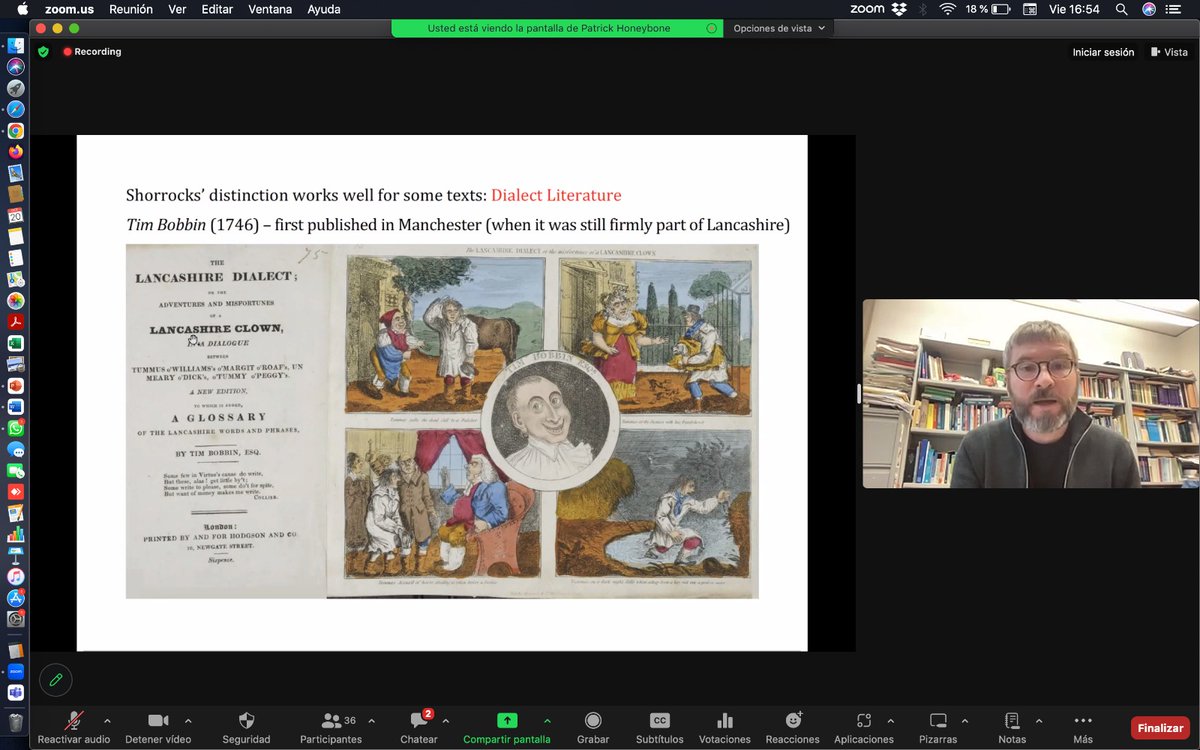1200x750 pixels.
Task: Expand the arrow beside Chatear
Action: [x=446, y=720]
